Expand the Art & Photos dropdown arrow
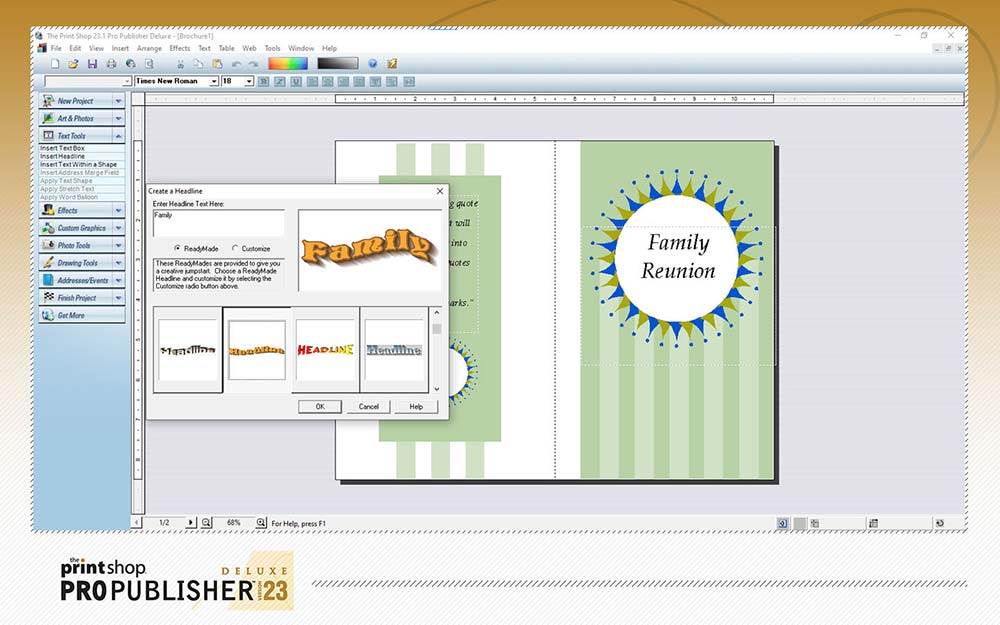1000x625 pixels. (119, 118)
